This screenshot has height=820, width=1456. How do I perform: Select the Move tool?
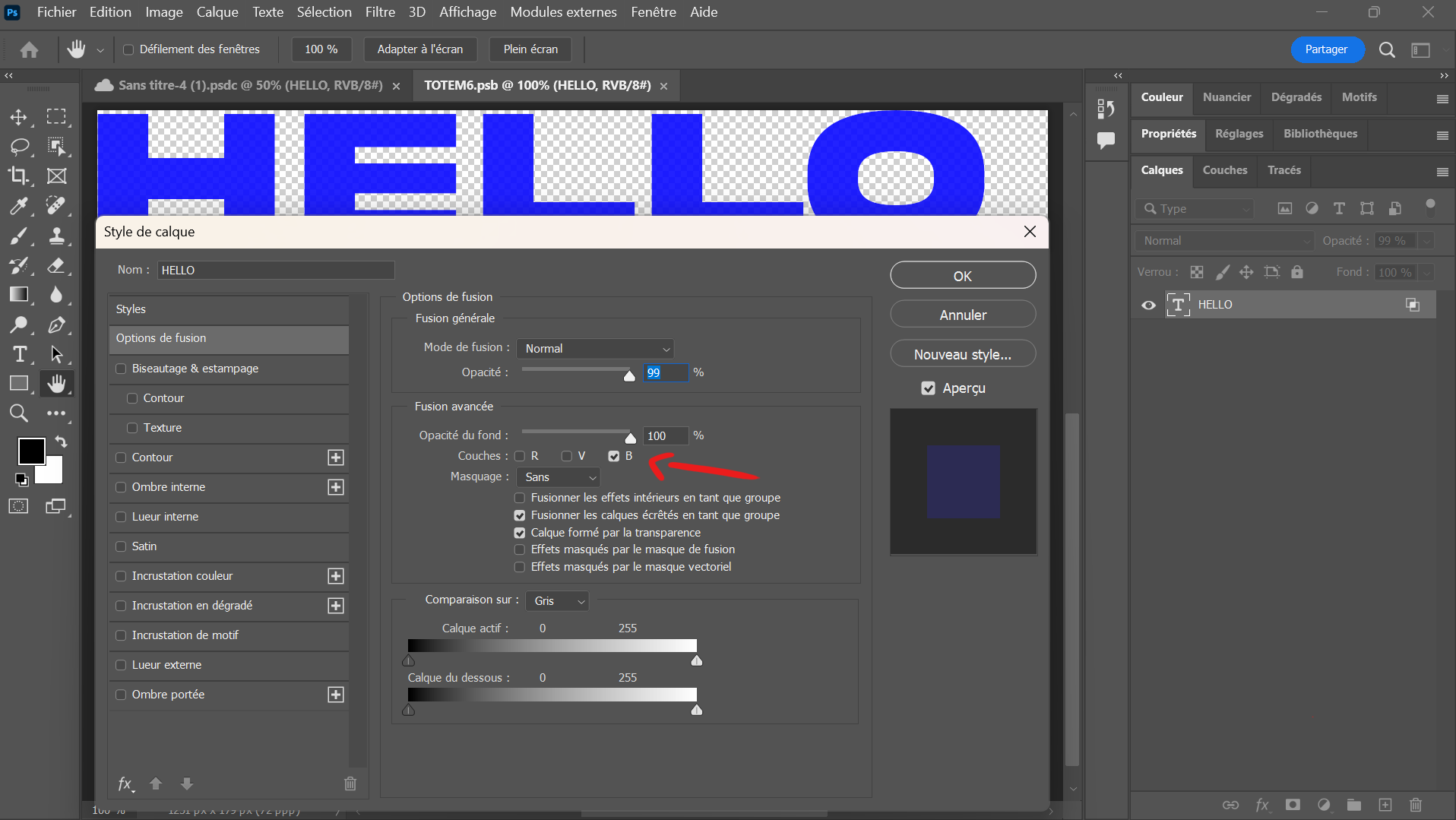(19, 117)
